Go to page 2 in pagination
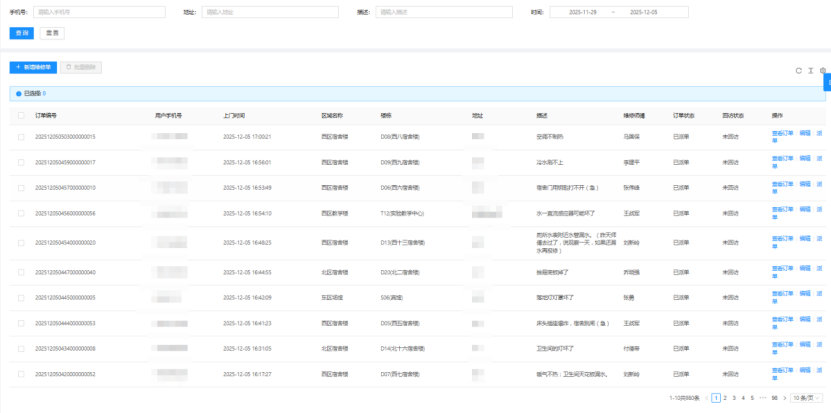The width and height of the screenshot is (831, 413). coord(726,397)
